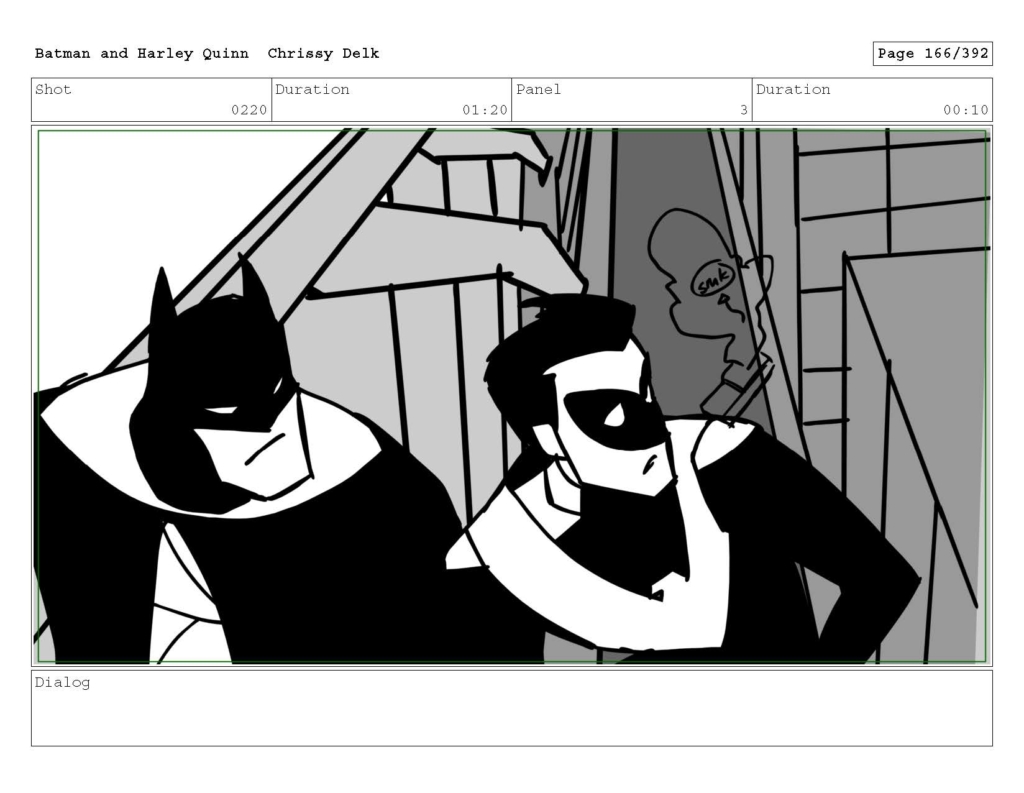This screenshot has height=793, width=1024.
Task: Click the 'Shot' field label
Action: pos(53,89)
